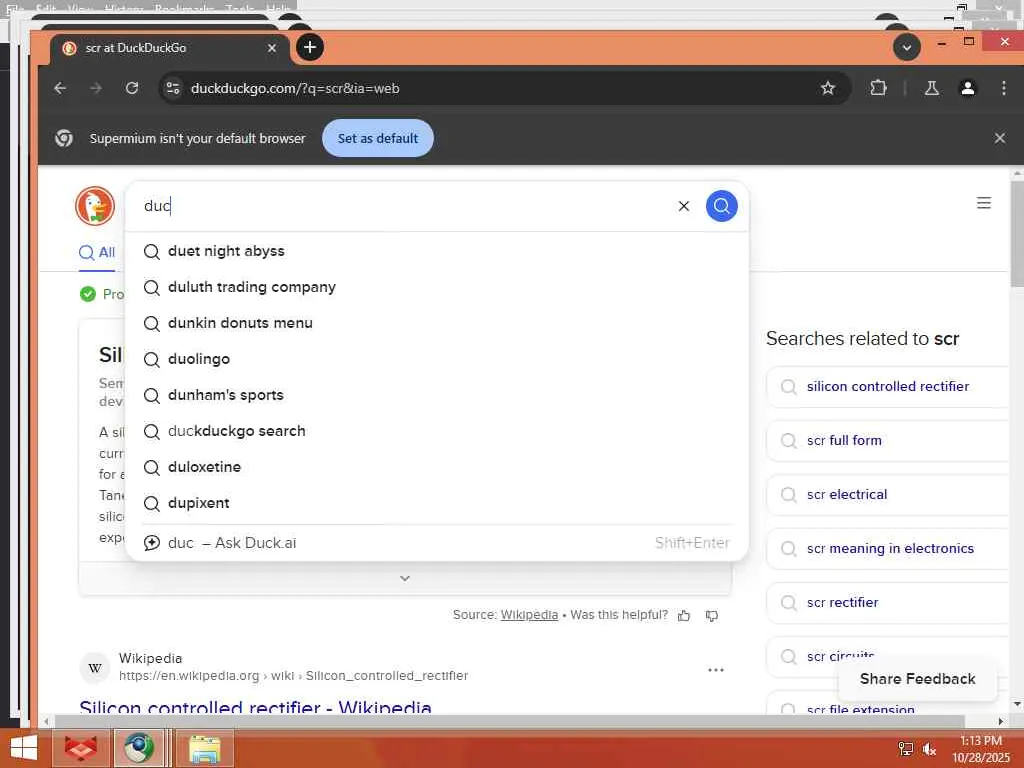Open the browser three-dot menu
The height and width of the screenshot is (768, 1024).
[x=1004, y=88]
